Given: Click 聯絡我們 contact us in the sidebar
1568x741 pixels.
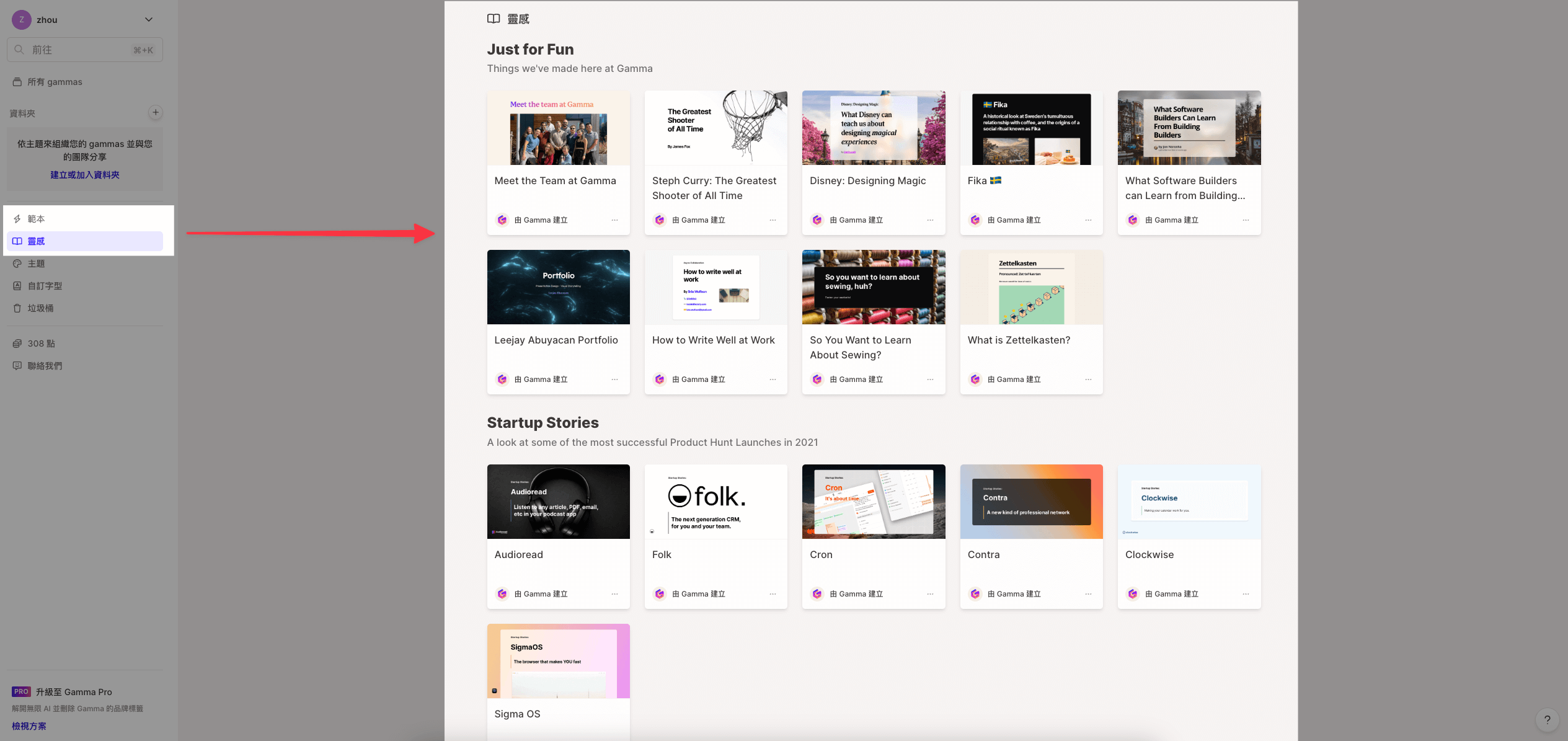Looking at the screenshot, I should [45, 366].
